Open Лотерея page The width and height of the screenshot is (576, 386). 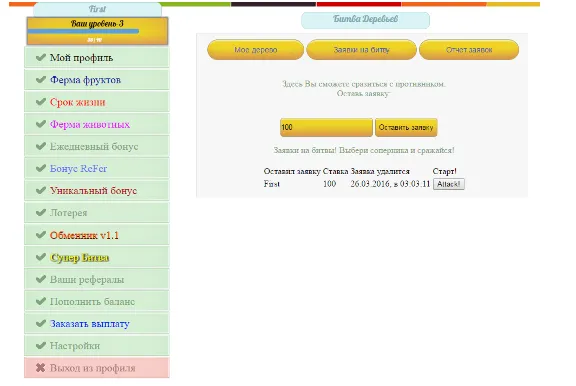point(97,213)
